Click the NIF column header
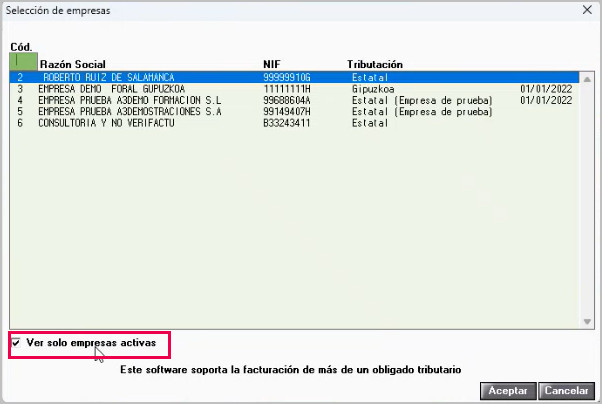 pos(271,64)
